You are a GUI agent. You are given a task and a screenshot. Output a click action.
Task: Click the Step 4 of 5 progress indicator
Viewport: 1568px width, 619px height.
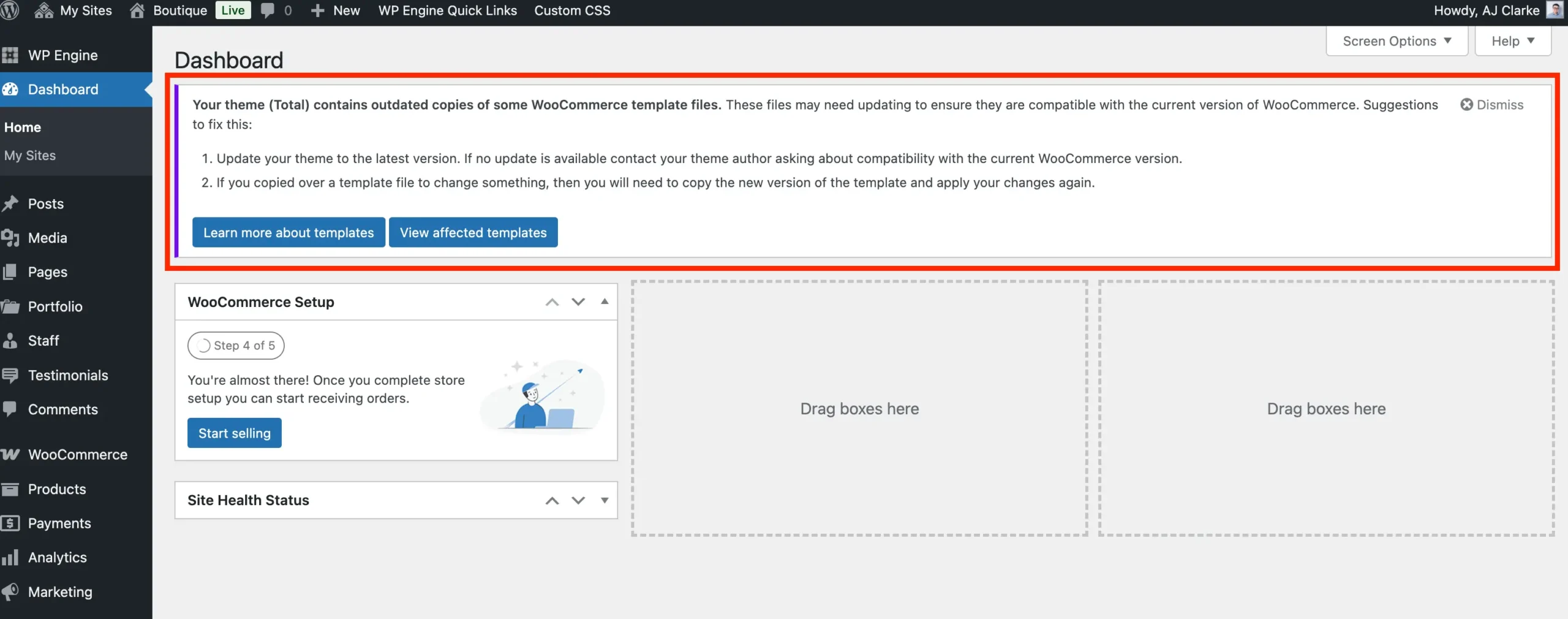pyautogui.click(x=236, y=346)
